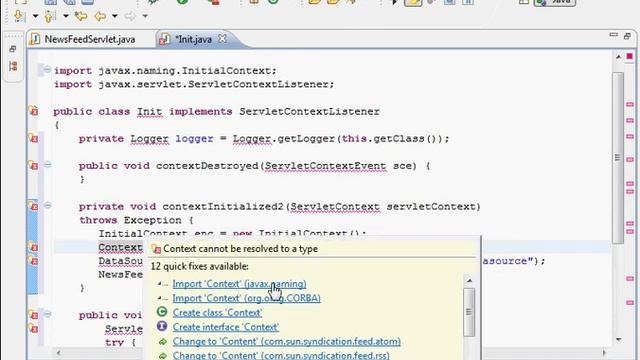Collapse the contextDestroyed method fold
This screenshot has width=640, height=360.
[x=47, y=165]
